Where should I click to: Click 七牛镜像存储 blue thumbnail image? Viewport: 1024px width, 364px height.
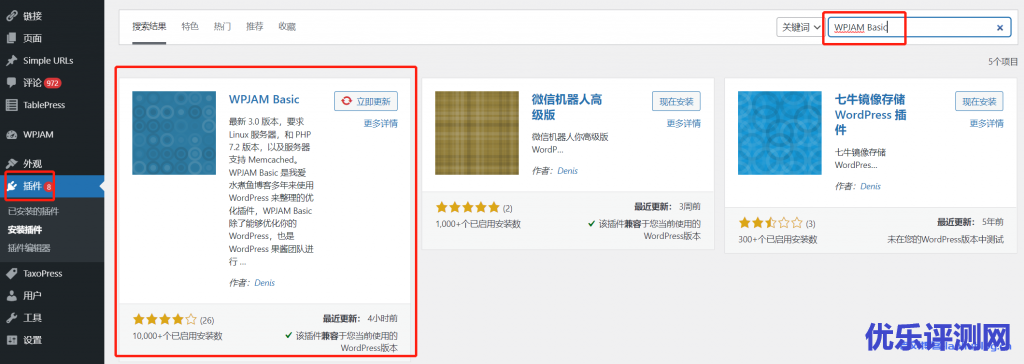pos(780,133)
